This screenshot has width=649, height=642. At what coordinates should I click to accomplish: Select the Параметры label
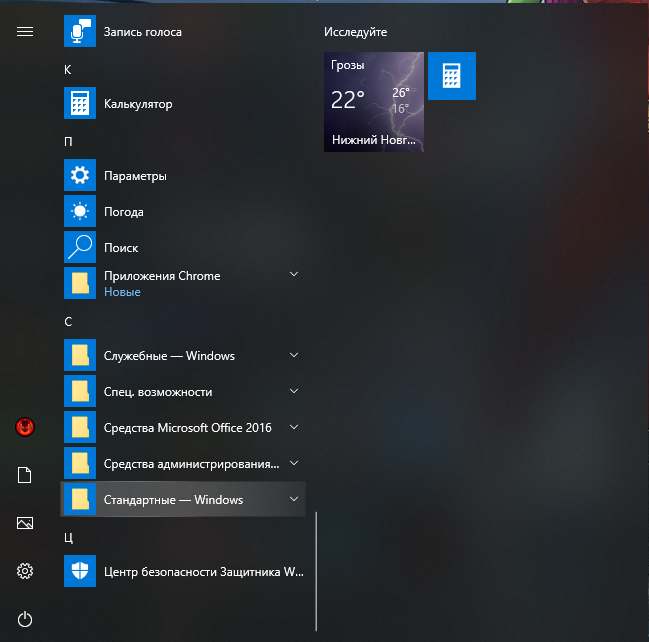click(x=135, y=176)
